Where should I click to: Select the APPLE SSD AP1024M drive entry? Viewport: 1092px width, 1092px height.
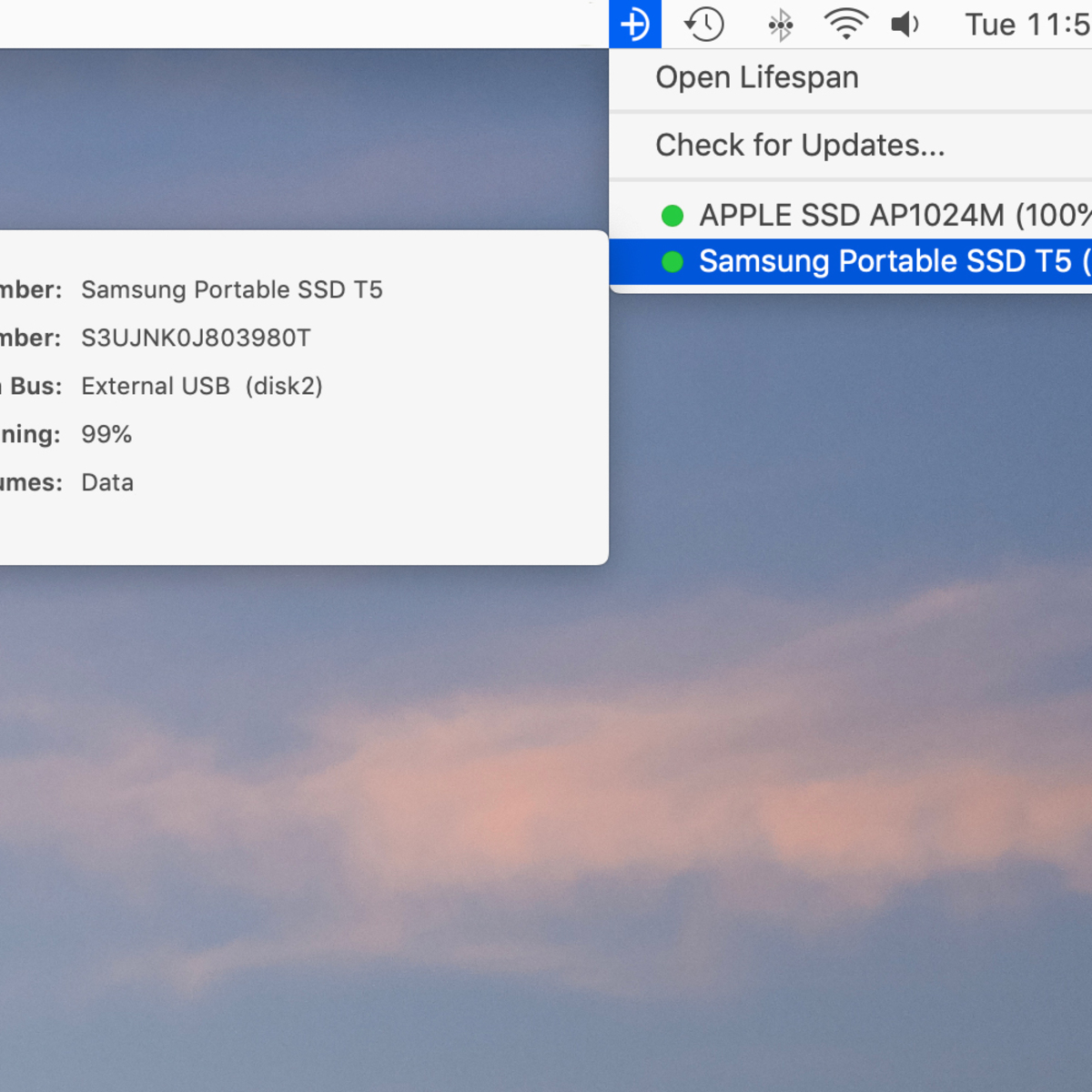coord(874,216)
